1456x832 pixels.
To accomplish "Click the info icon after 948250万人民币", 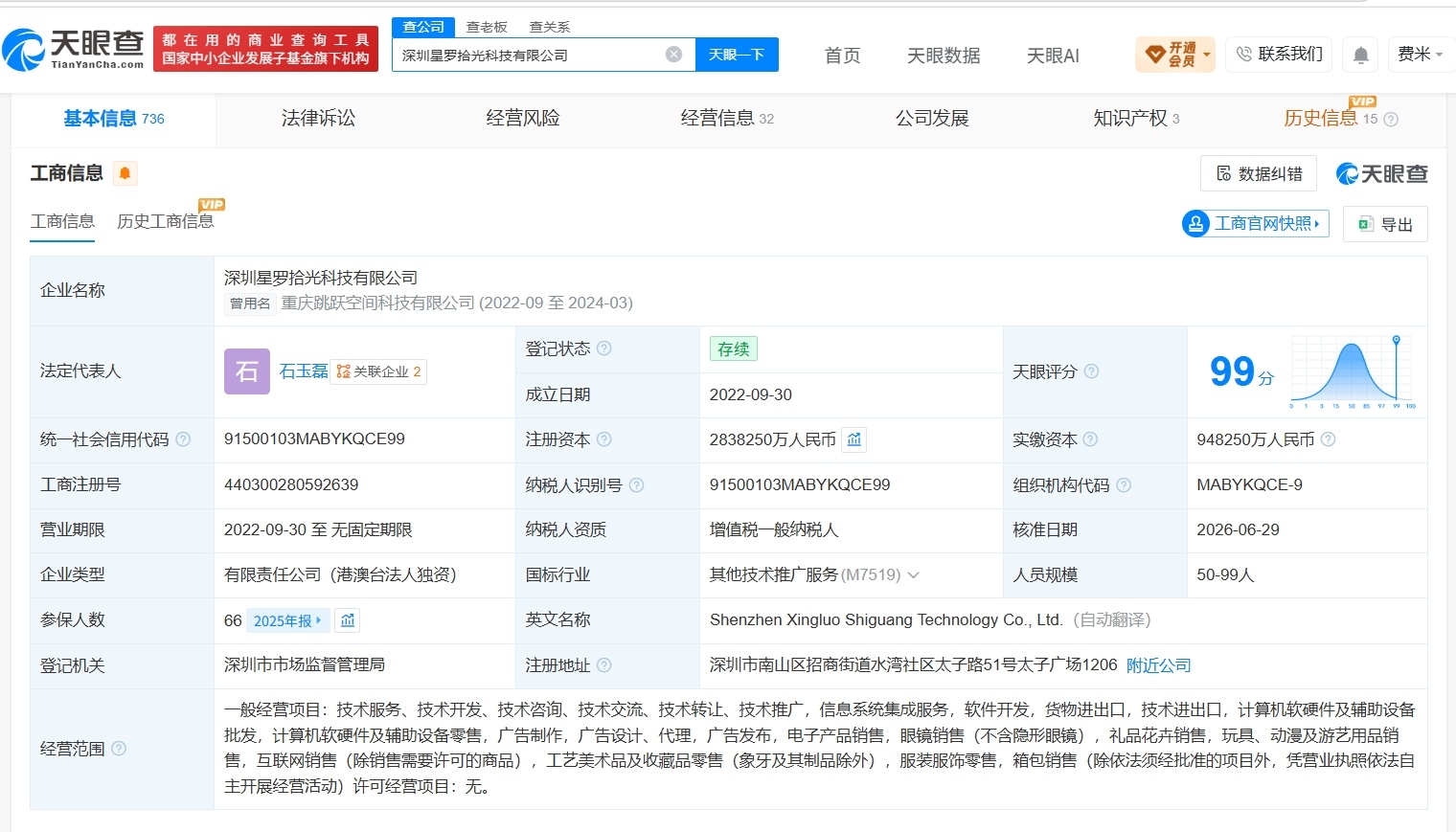I will point(1328,439).
